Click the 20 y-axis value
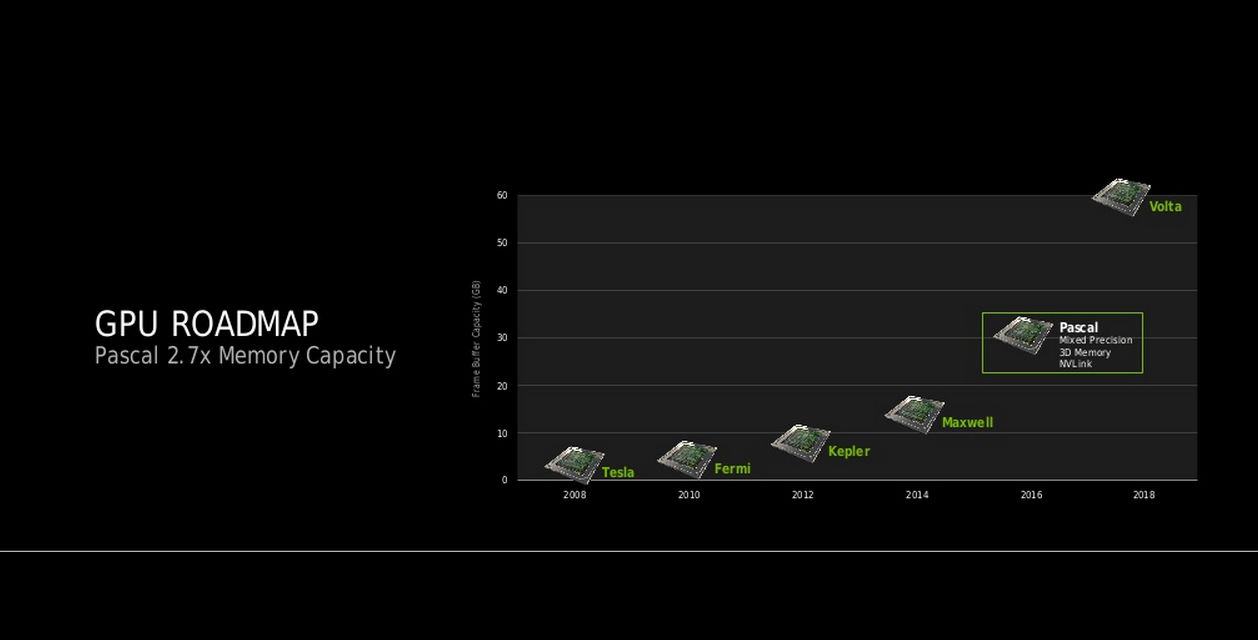 [x=501, y=385]
